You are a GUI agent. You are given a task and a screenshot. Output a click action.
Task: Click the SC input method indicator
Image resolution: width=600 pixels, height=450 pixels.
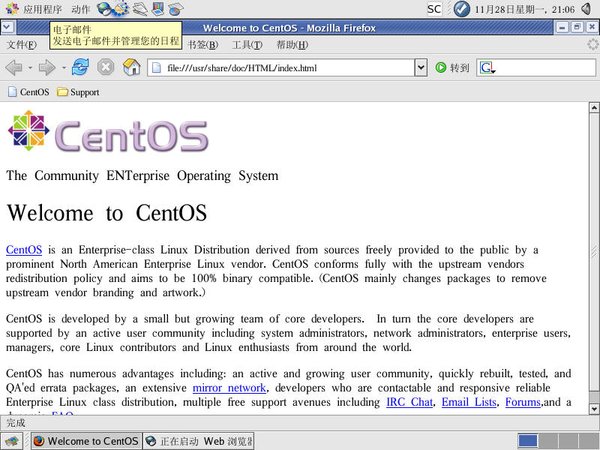coord(434,9)
